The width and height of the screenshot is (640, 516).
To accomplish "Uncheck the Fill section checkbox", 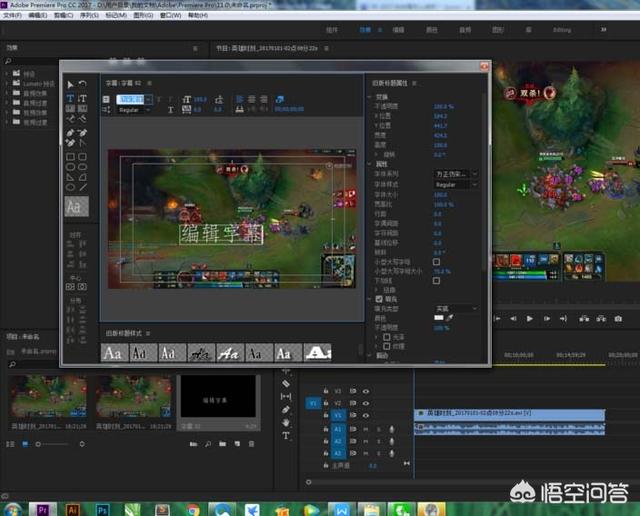I will [x=379, y=299].
